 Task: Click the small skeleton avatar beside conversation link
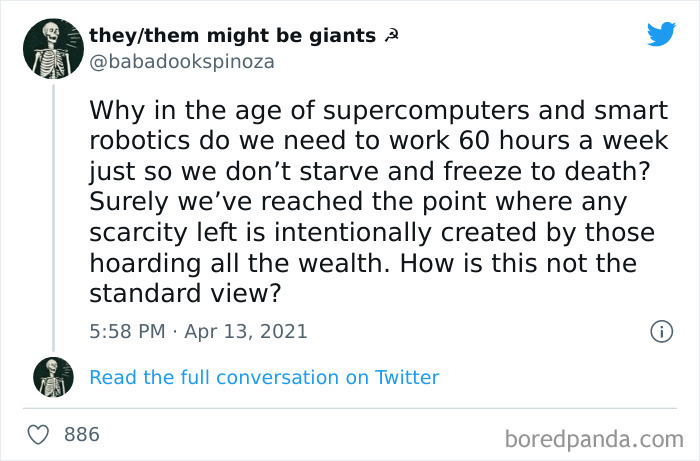tap(53, 376)
